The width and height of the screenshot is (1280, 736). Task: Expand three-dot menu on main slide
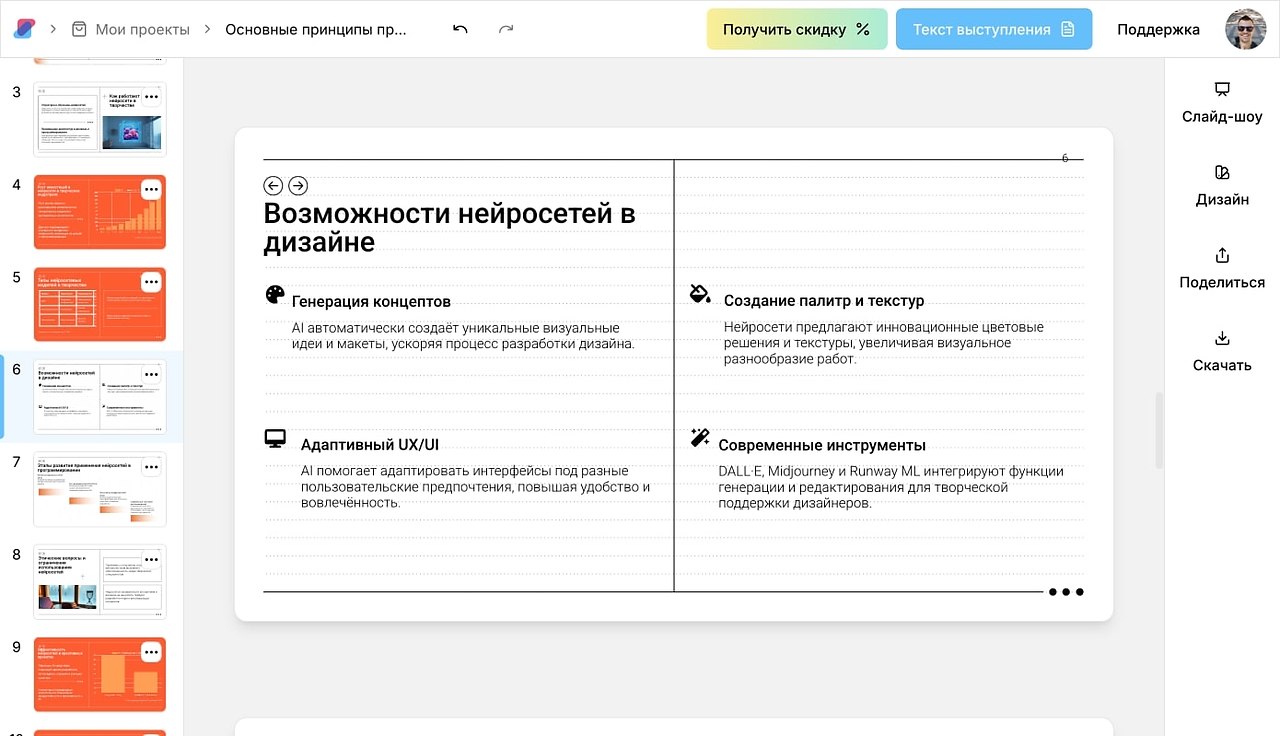click(1065, 592)
